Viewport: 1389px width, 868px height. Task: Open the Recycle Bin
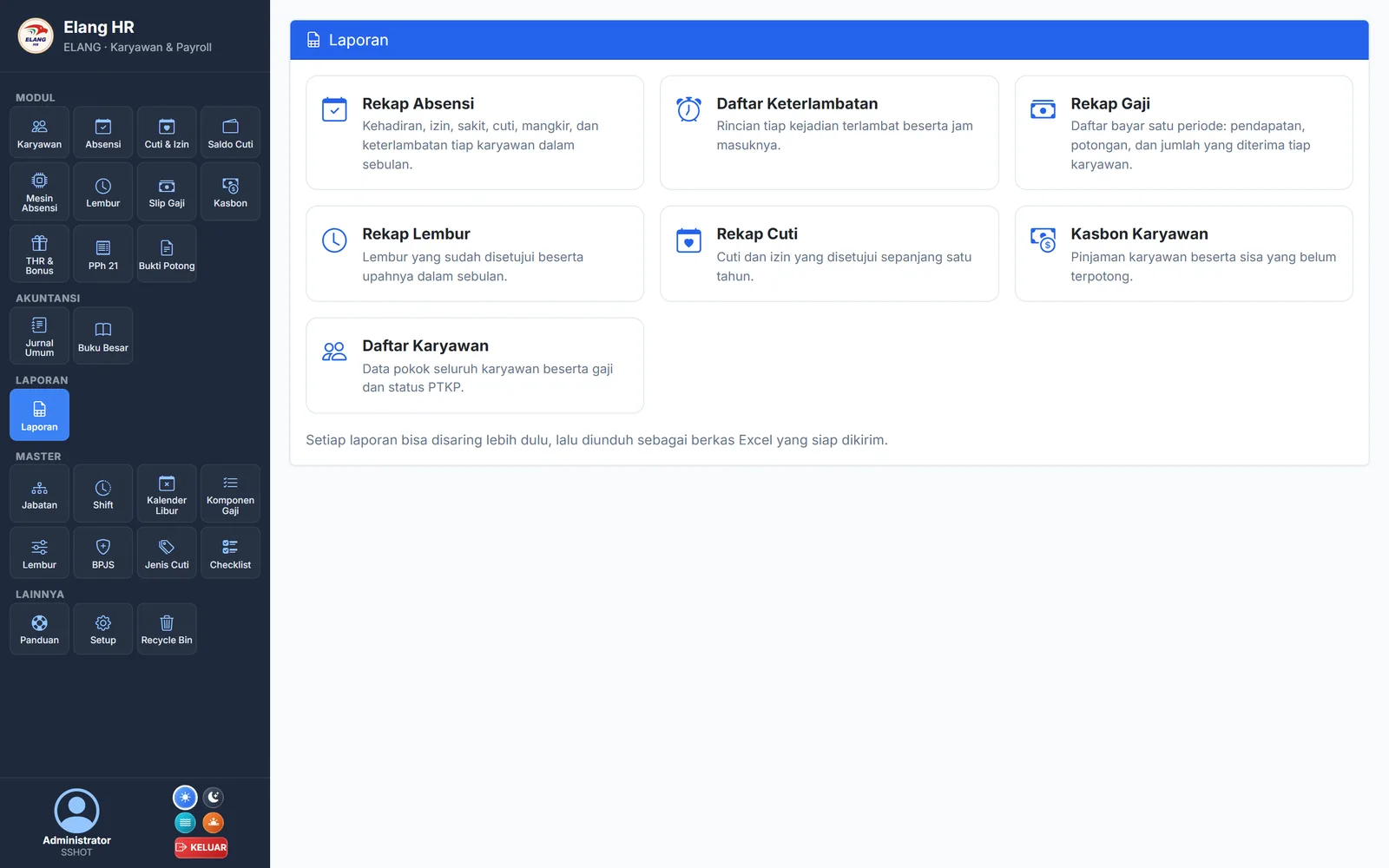[x=167, y=628]
